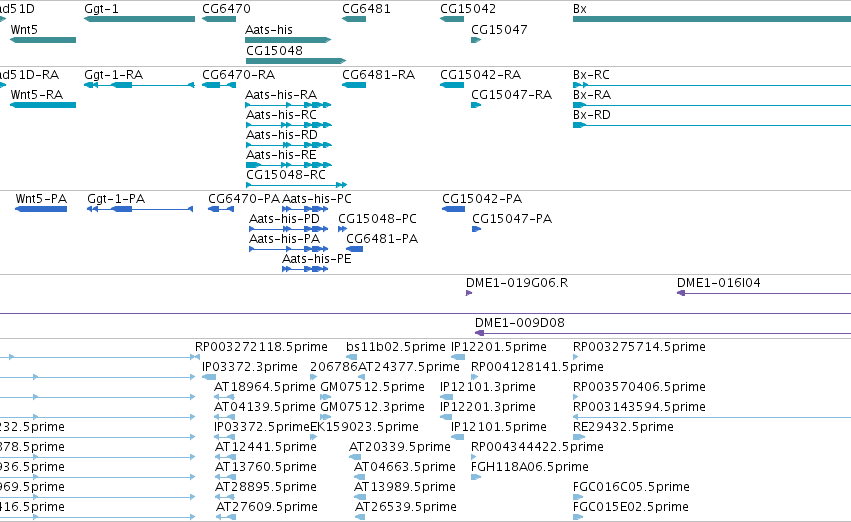
Task: Select the CG15042-PA protein label
Action: [482, 199]
